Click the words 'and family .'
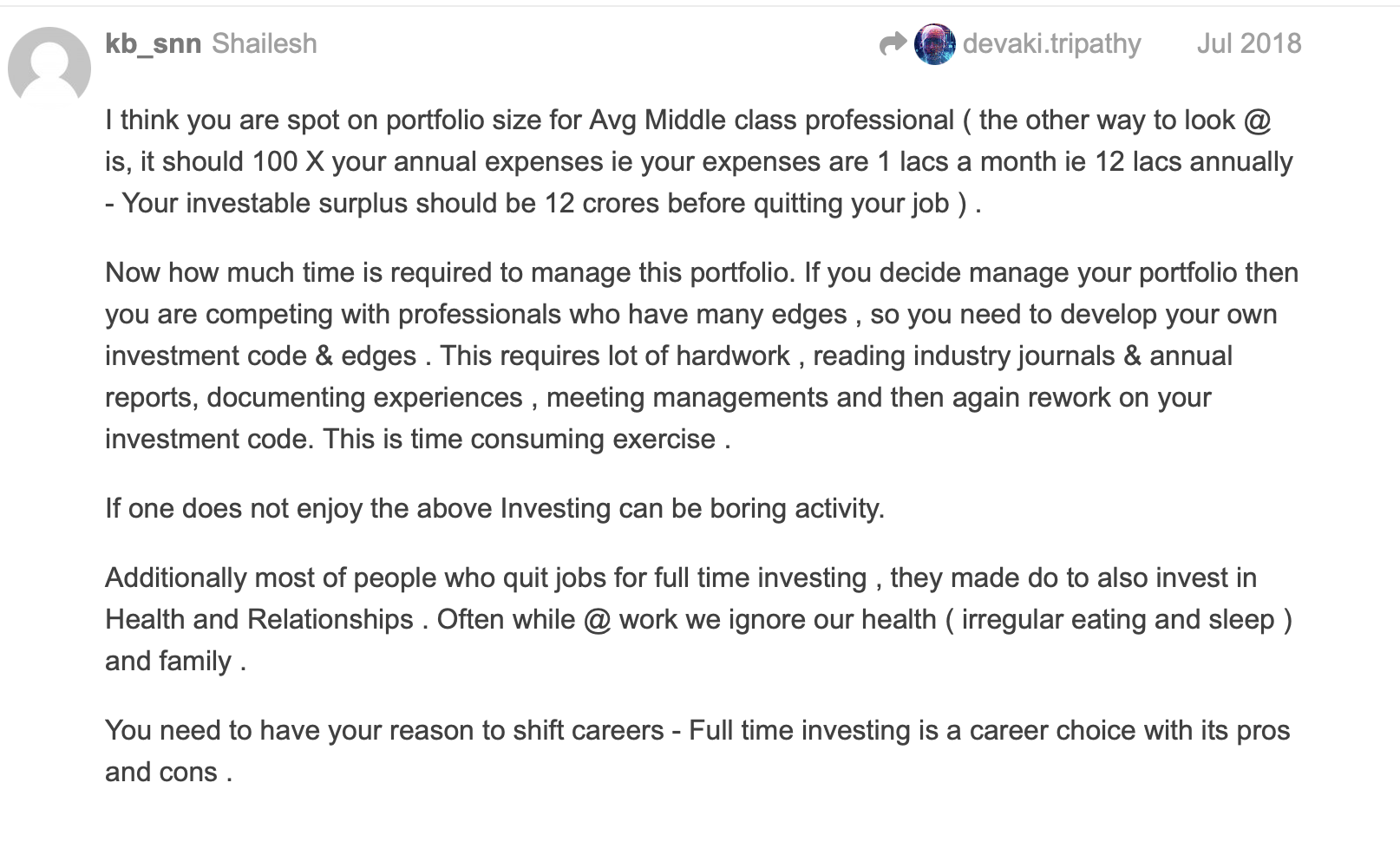 [x=176, y=661]
